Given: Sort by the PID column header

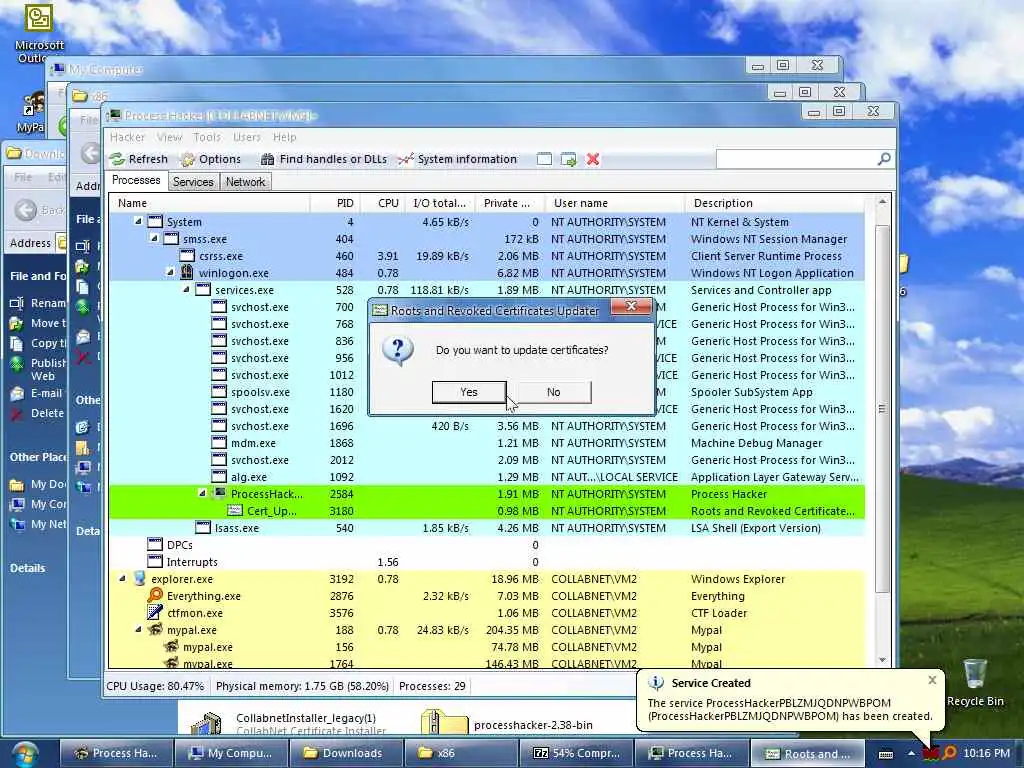Looking at the screenshot, I should (334, 203).
